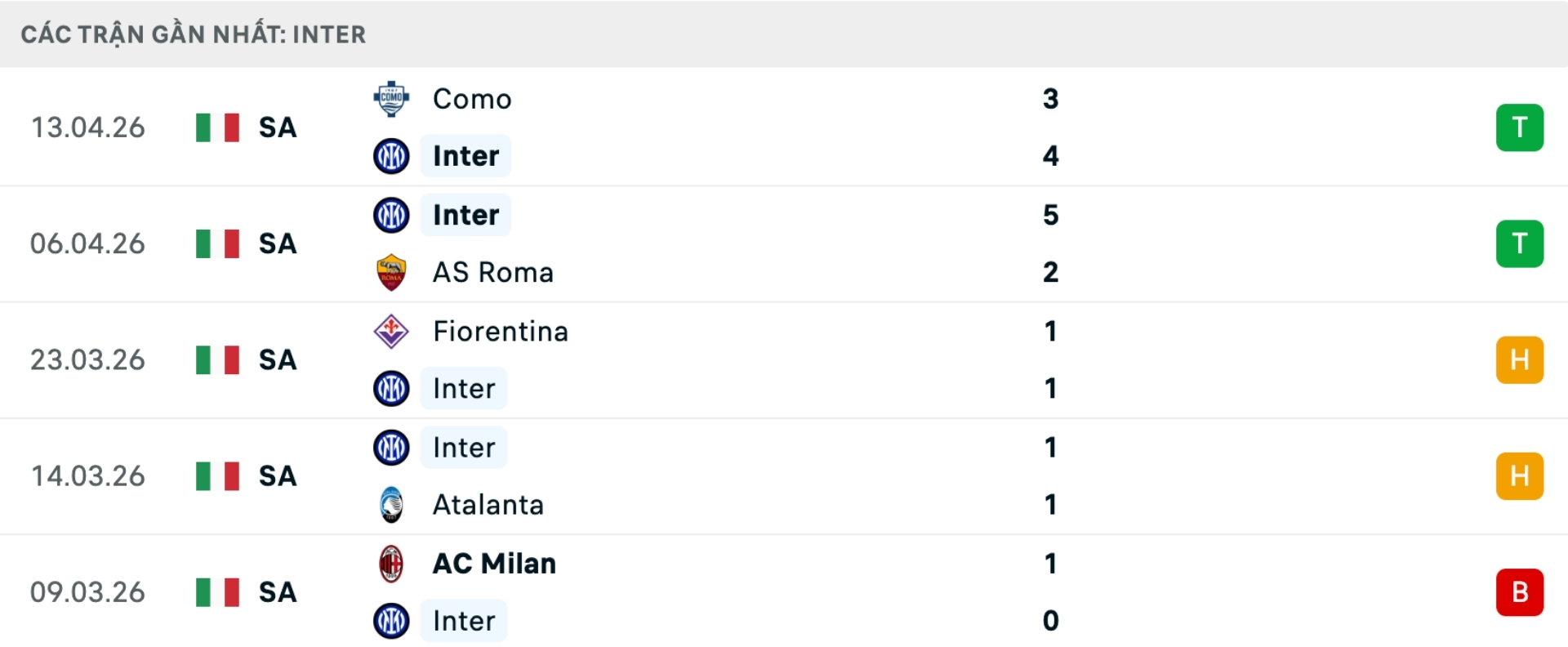
Task: Click the Fiorentina club crest icon
Action: pos(391,331)
